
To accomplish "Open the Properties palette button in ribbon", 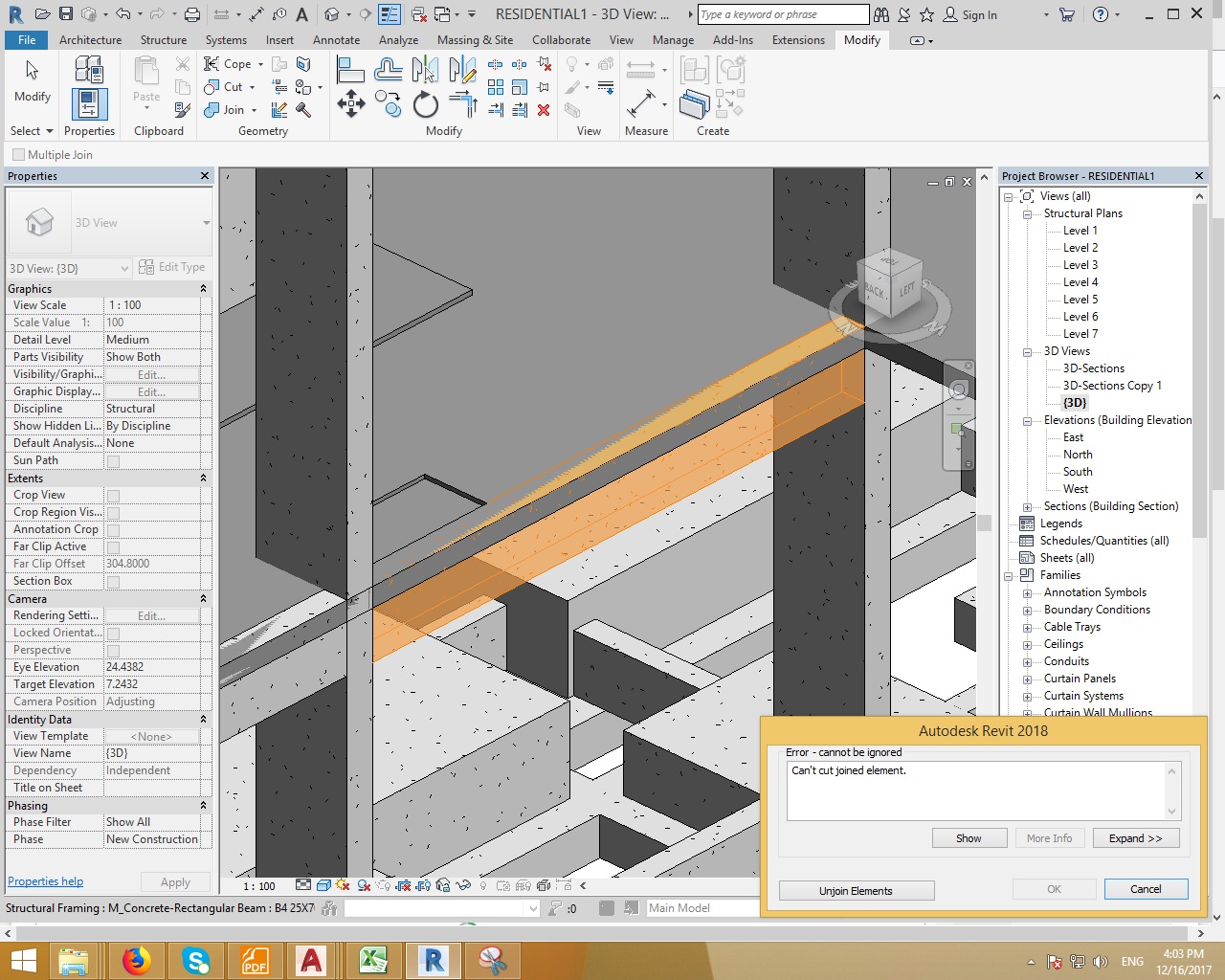I will click(89, 103).
